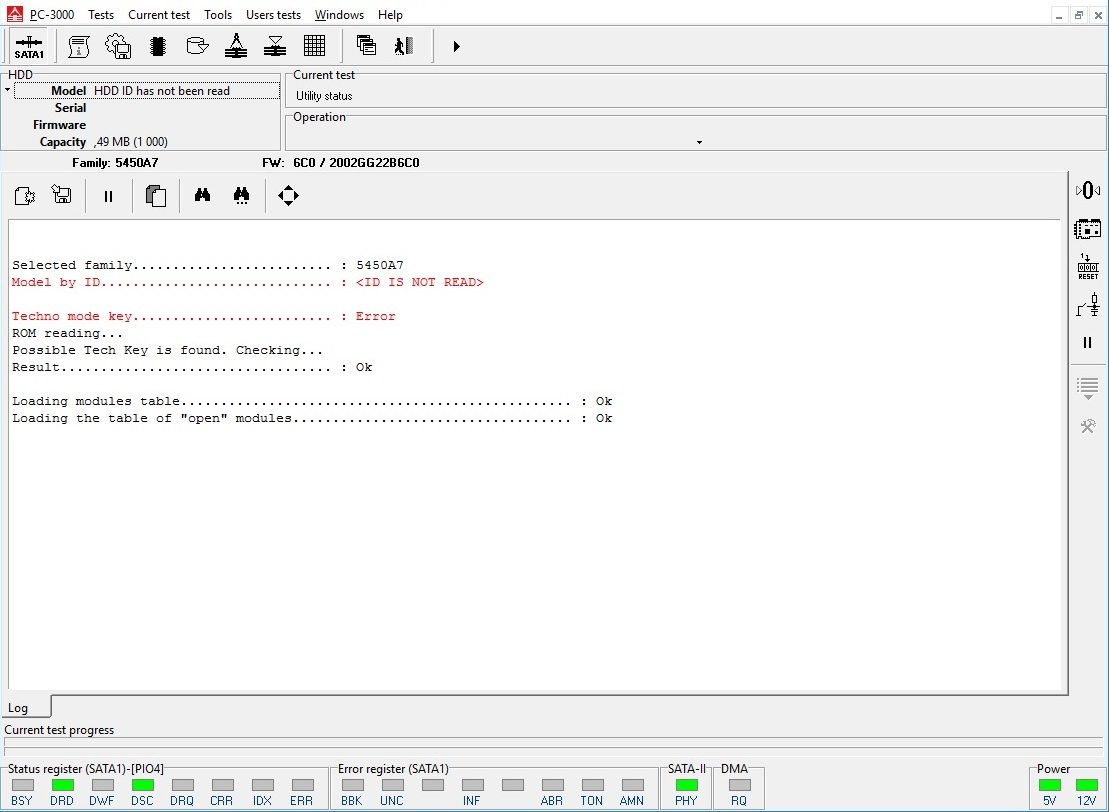Open the grid table icon
The width and height of the screenshot is (1109, 812).
pos(314,47)
